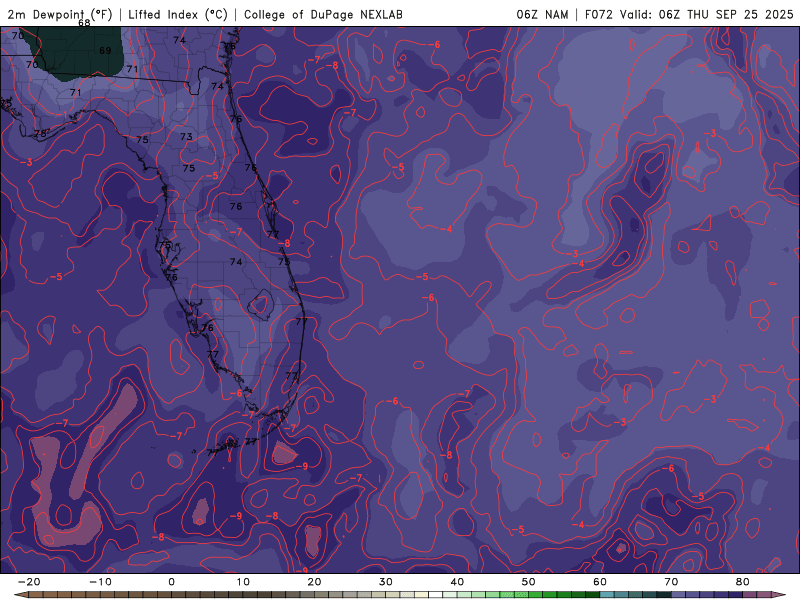Image resolution: width=800 pixels, height=600 pixels.
Task: Click the 0 label on the color scale
Action: tap(171, 582)
